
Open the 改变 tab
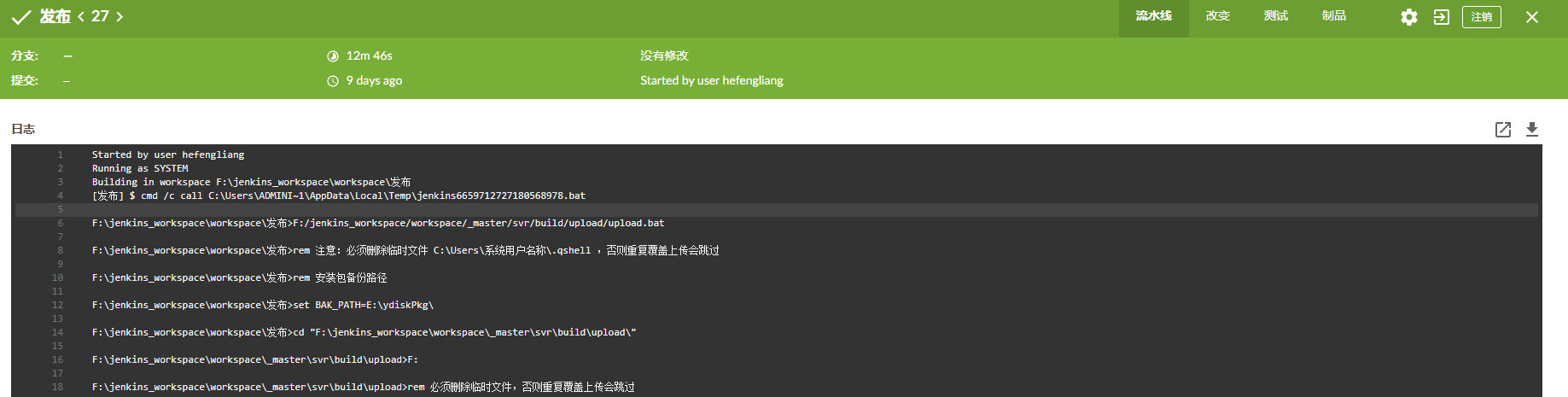click(1217, 16)
